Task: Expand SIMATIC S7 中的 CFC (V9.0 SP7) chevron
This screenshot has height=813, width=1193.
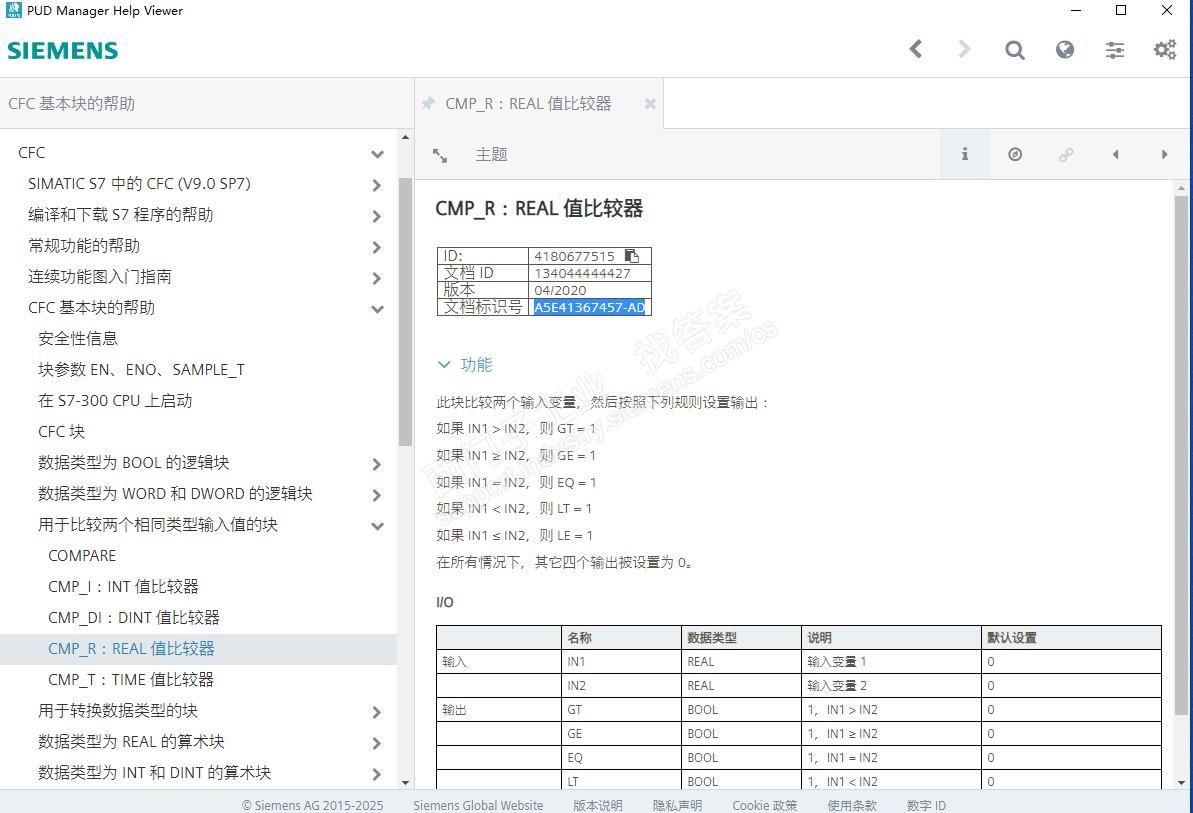Action: click(377, 185)
